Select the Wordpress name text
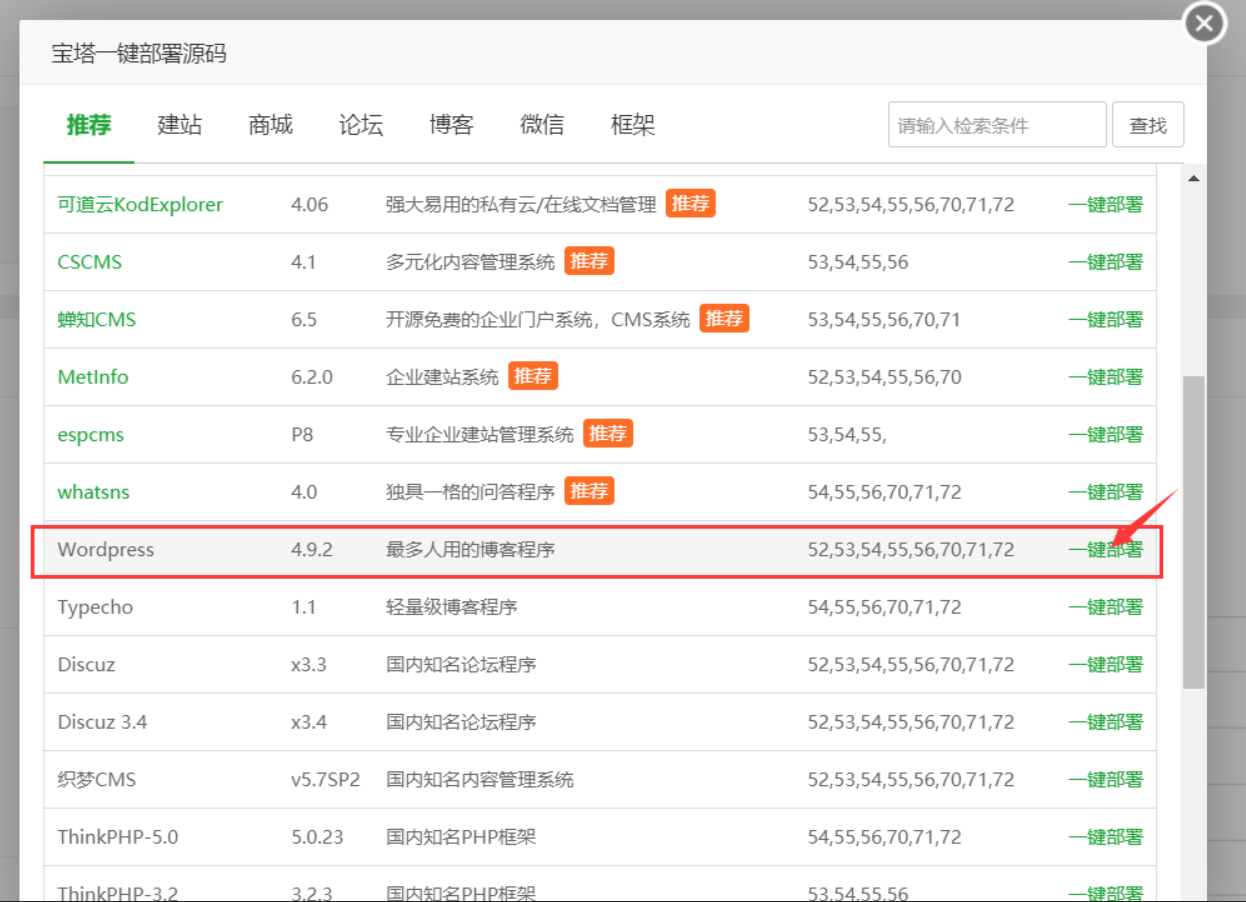Viewport: 1246px width, 902px height. coord(106,550)
